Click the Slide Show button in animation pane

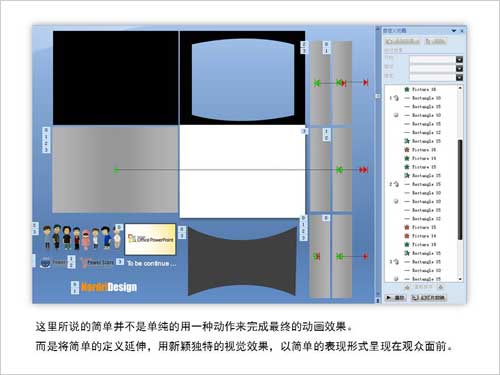click(428, 298)
